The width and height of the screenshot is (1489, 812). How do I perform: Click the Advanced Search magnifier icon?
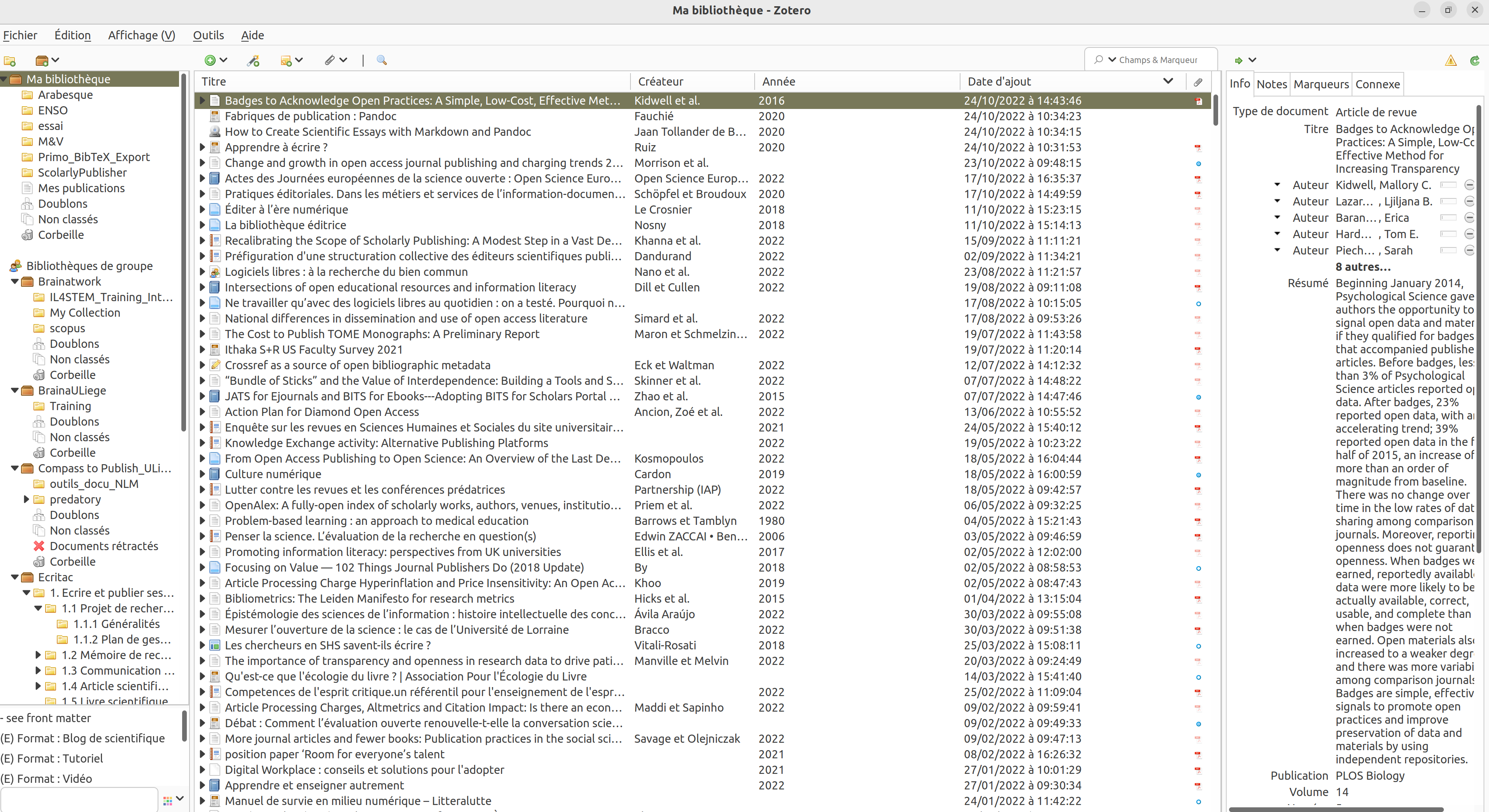point(381,60)
